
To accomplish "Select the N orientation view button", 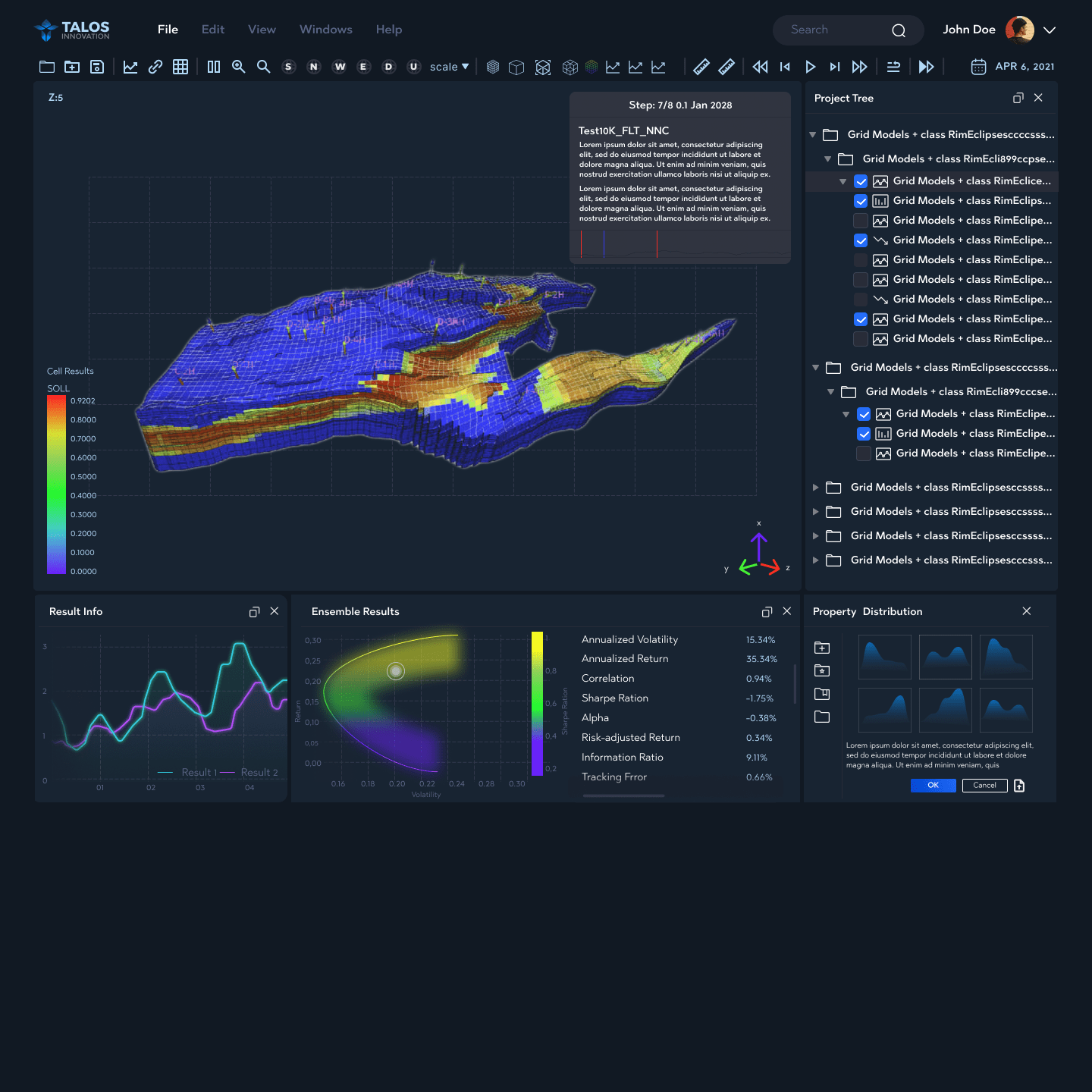I will 313,67.
